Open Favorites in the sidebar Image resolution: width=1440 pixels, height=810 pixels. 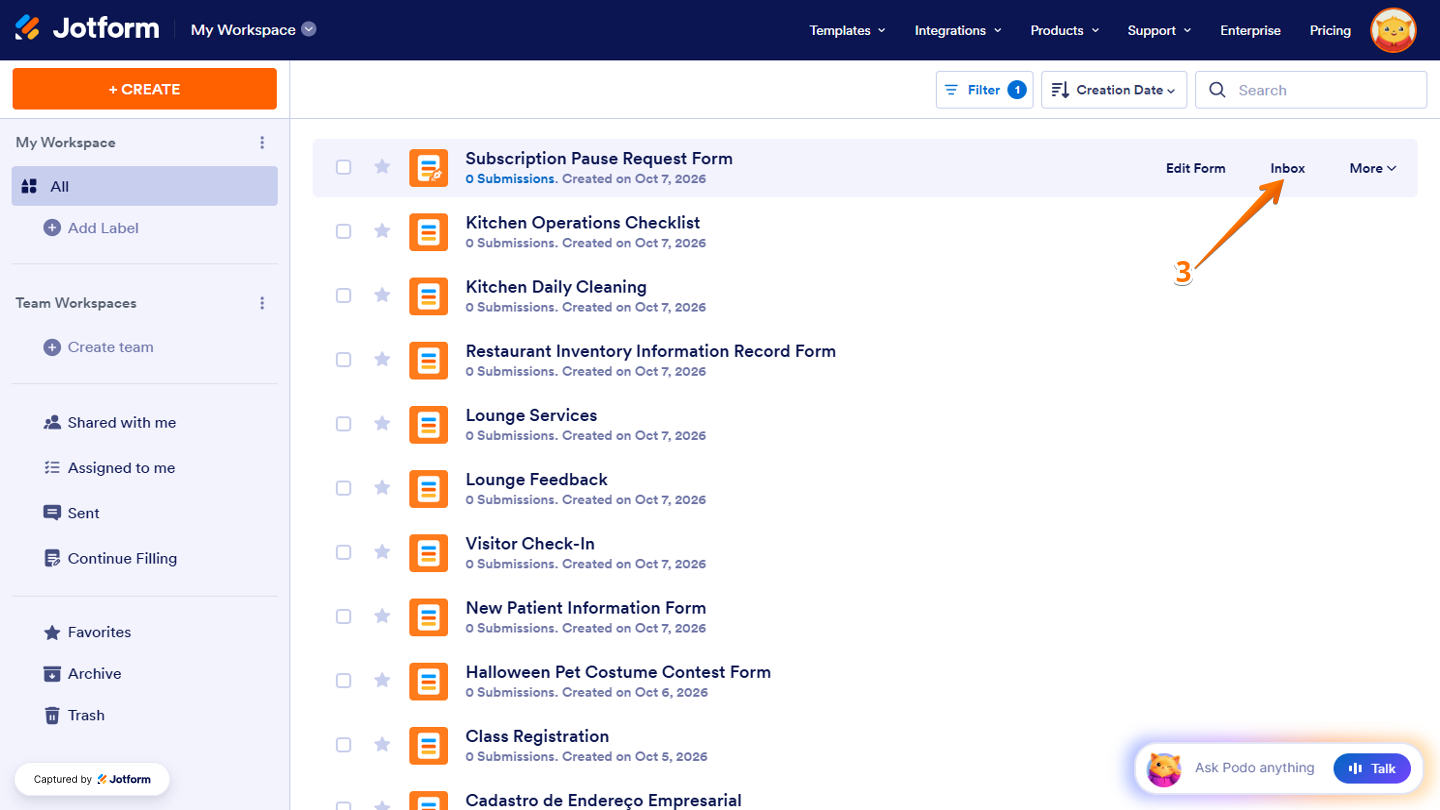(x=87, y=632)
